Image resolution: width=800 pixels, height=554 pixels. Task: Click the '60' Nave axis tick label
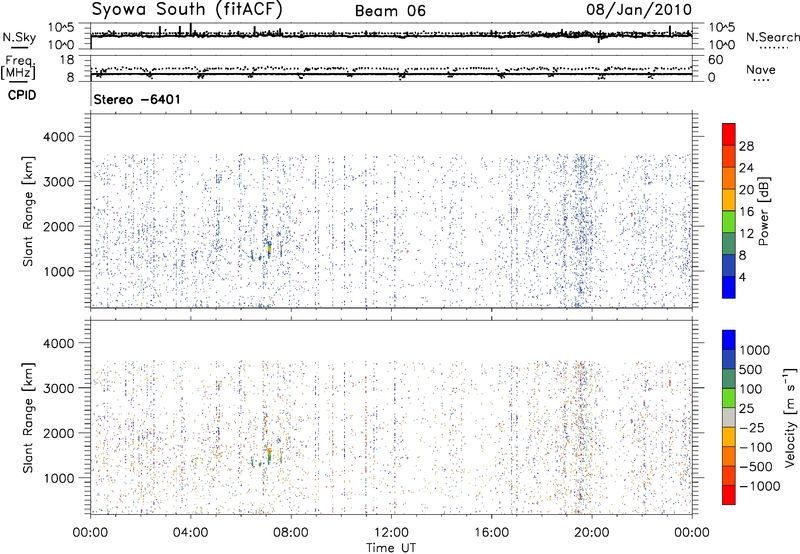click(715, 60)
